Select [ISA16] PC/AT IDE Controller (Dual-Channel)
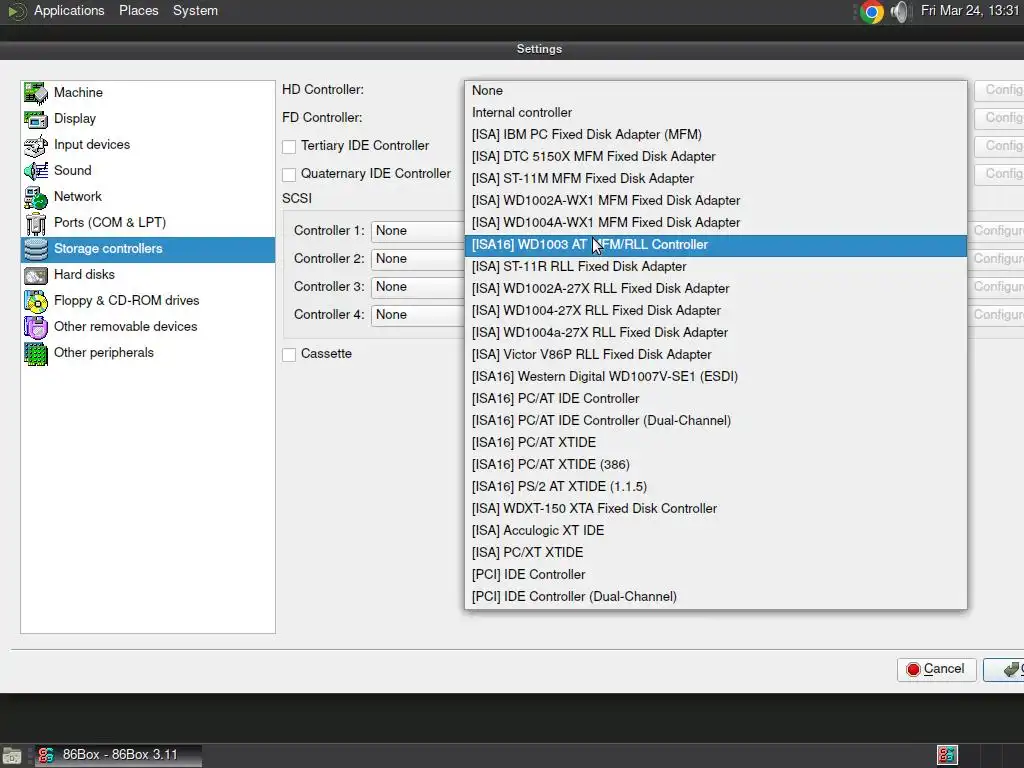Viewport: 1024px width, 768px height. [x=716, y=421]
